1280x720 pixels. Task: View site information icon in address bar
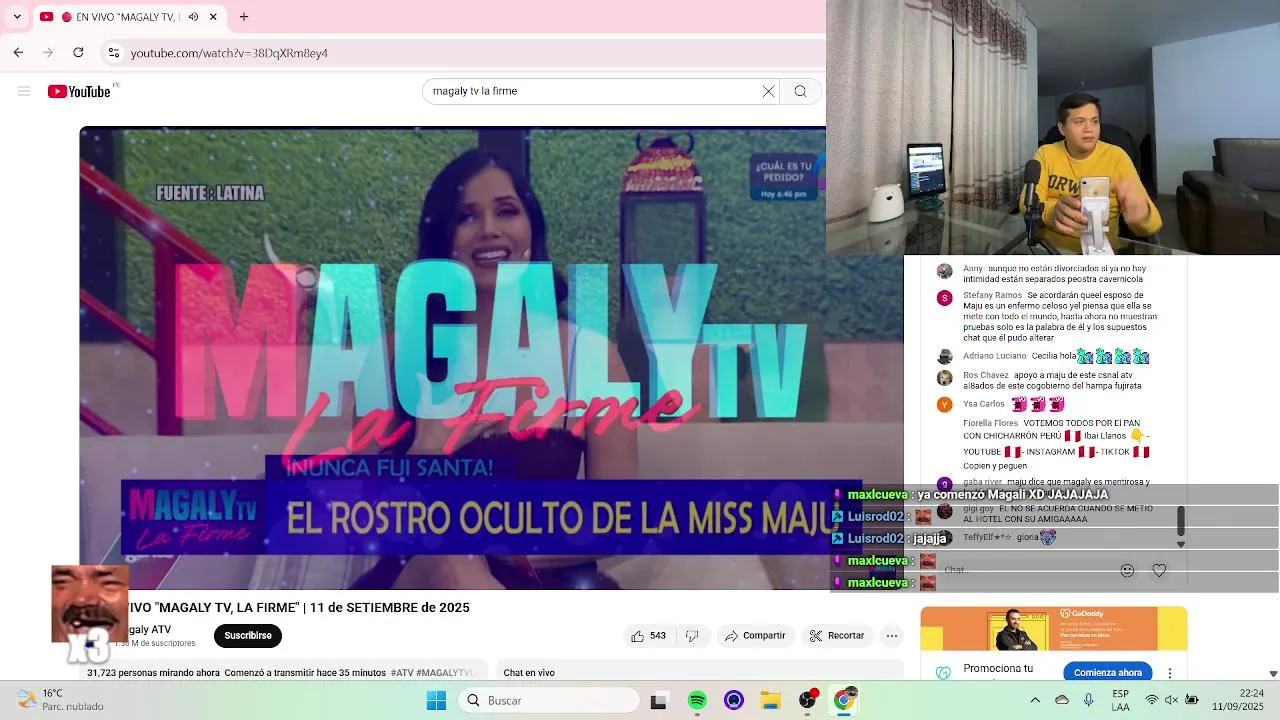[x=114, y=52]
